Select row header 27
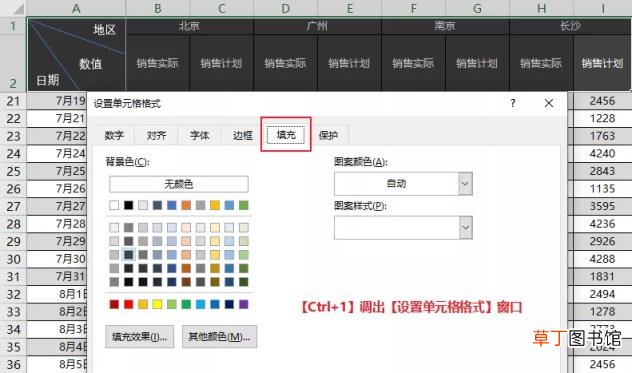 point(13,206)
